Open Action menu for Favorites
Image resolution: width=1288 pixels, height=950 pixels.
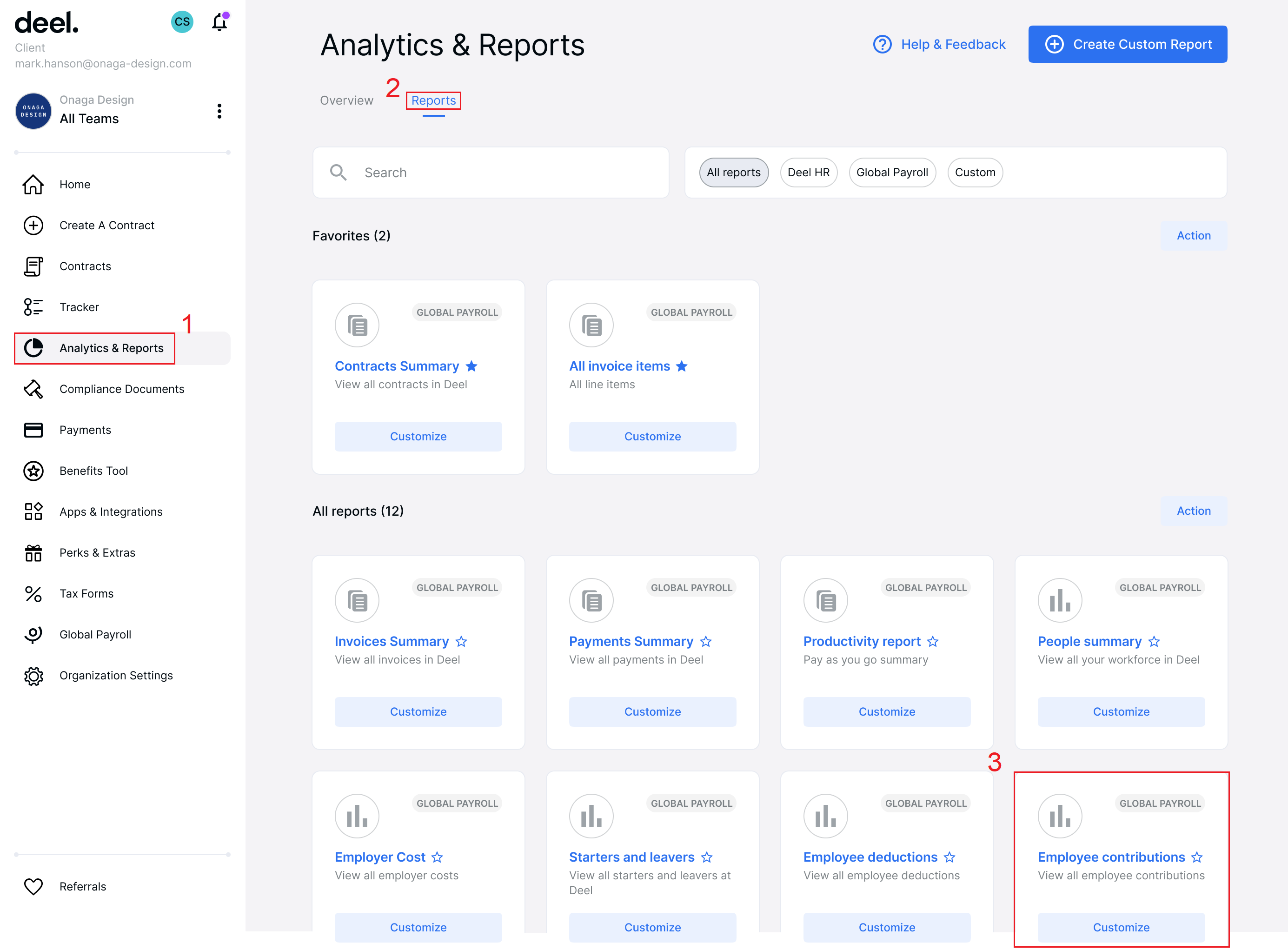pyautogui.click(x=1194, y=236)
